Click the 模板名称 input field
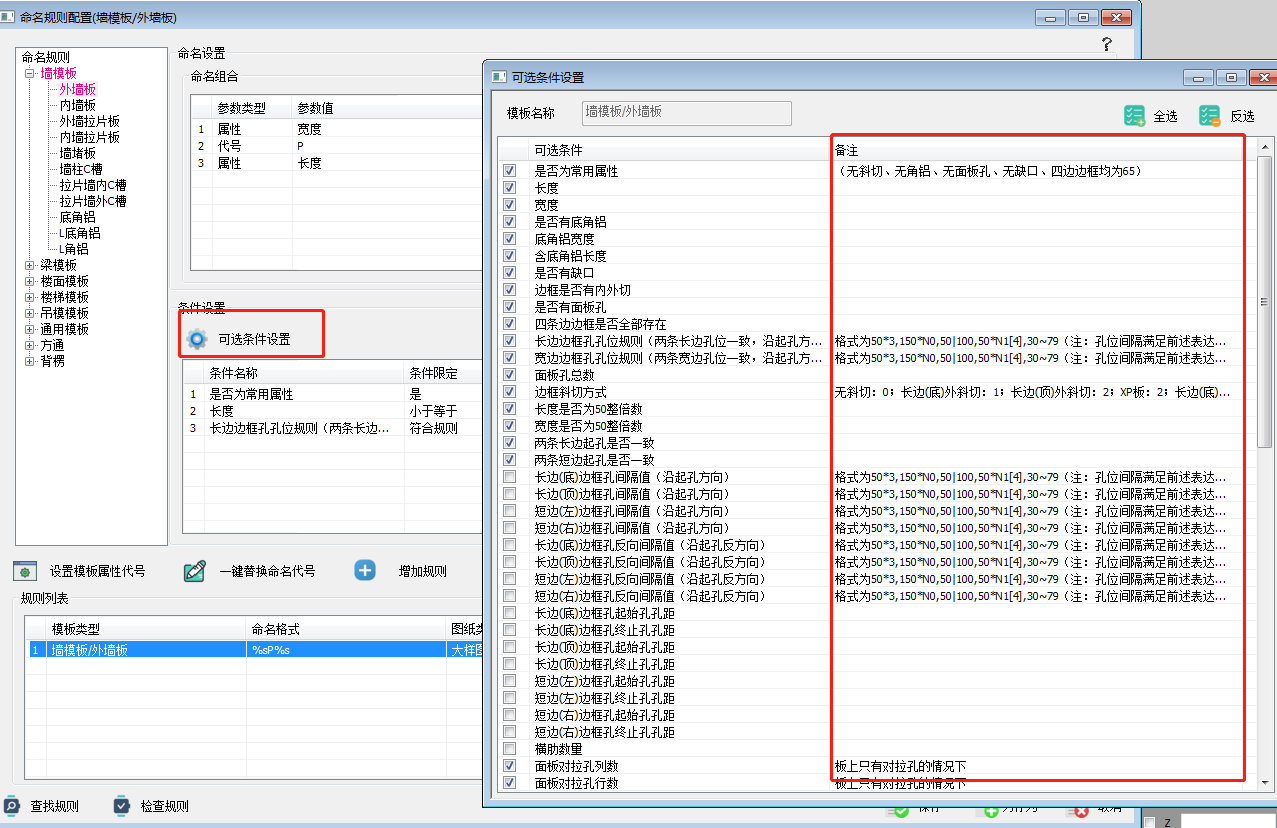This screenshot has height=828, width=1277. point(685,113)
